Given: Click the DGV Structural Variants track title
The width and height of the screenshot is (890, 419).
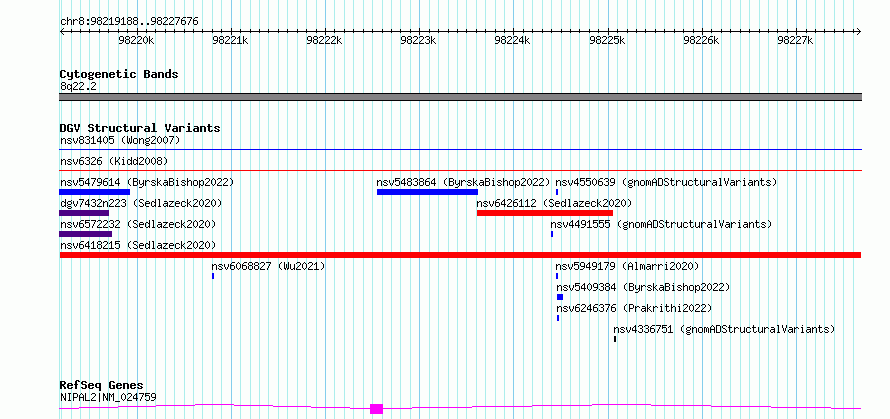Looking at the screenshot, I should point(140,128).
